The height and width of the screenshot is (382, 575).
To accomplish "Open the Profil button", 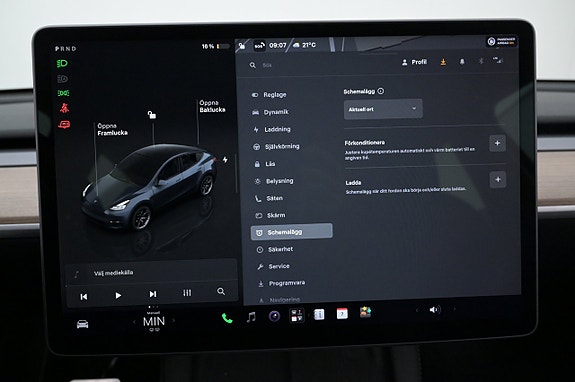I will click(414, 62).
